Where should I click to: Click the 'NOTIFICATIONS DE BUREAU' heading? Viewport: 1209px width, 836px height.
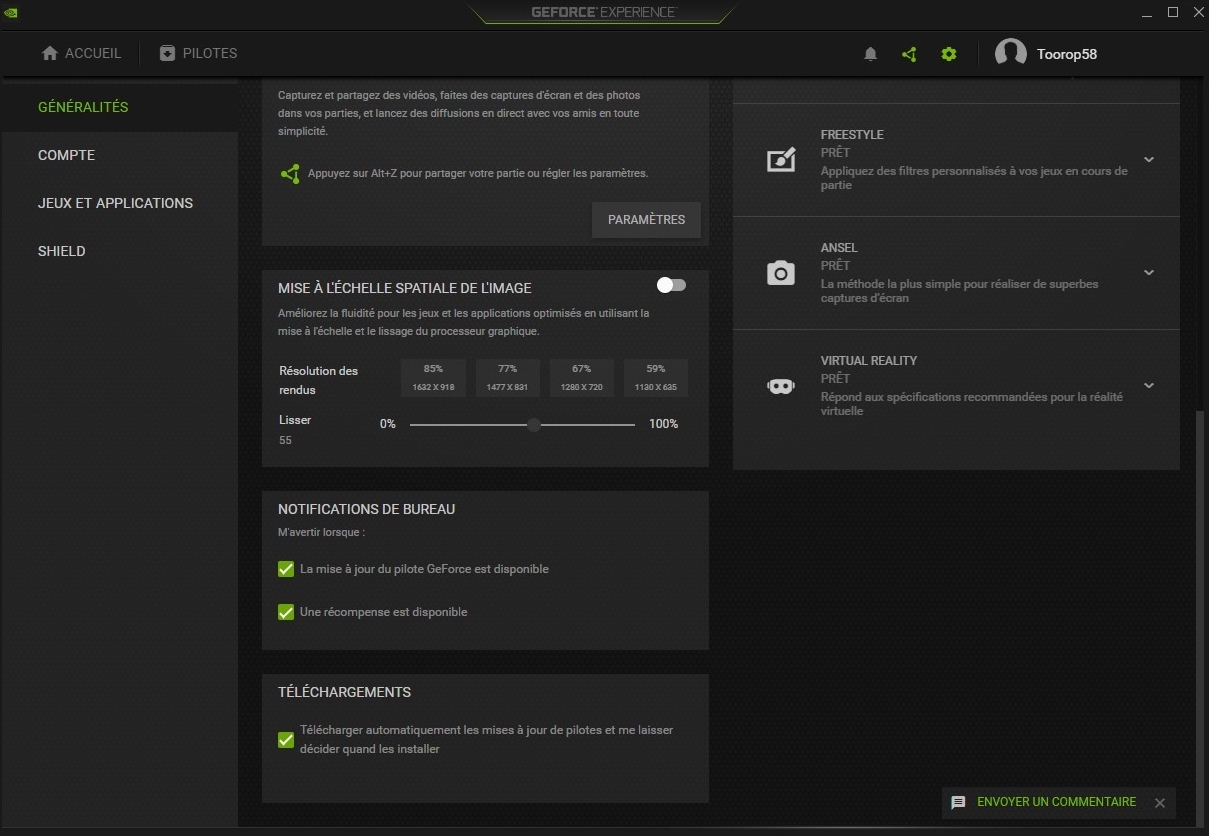(366, 509)
